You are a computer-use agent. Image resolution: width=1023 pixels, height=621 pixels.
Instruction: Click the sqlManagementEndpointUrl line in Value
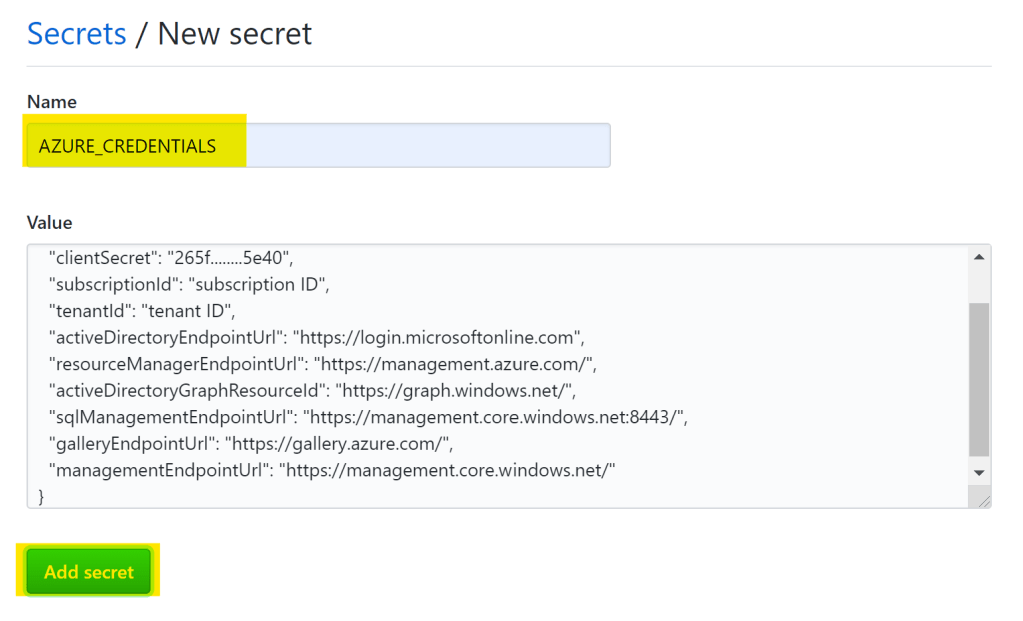coord(367,415)
